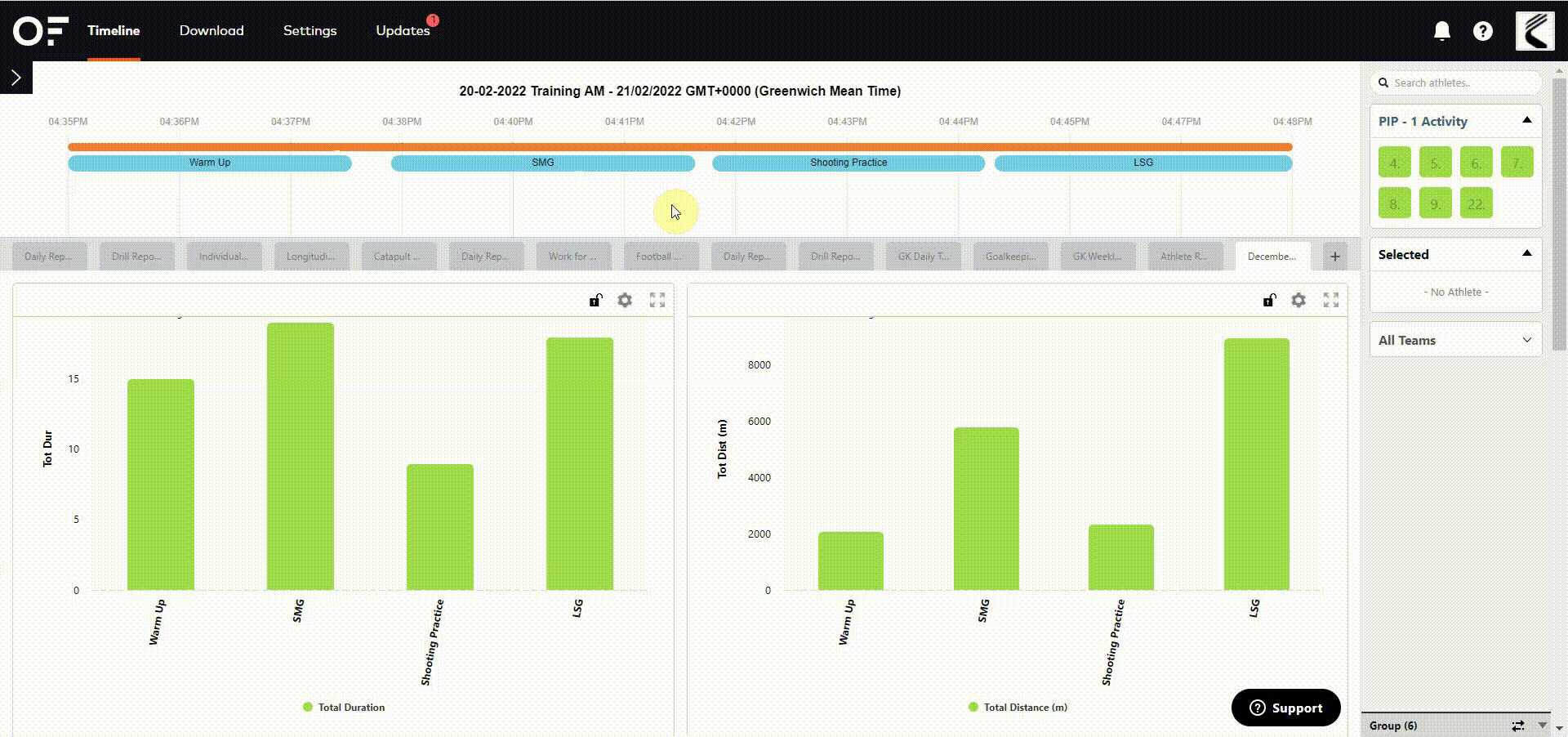This screenshot has height=737, width=1568.
Task: Toggle Total Duration legend series
Action: click(x=344, y=708)
